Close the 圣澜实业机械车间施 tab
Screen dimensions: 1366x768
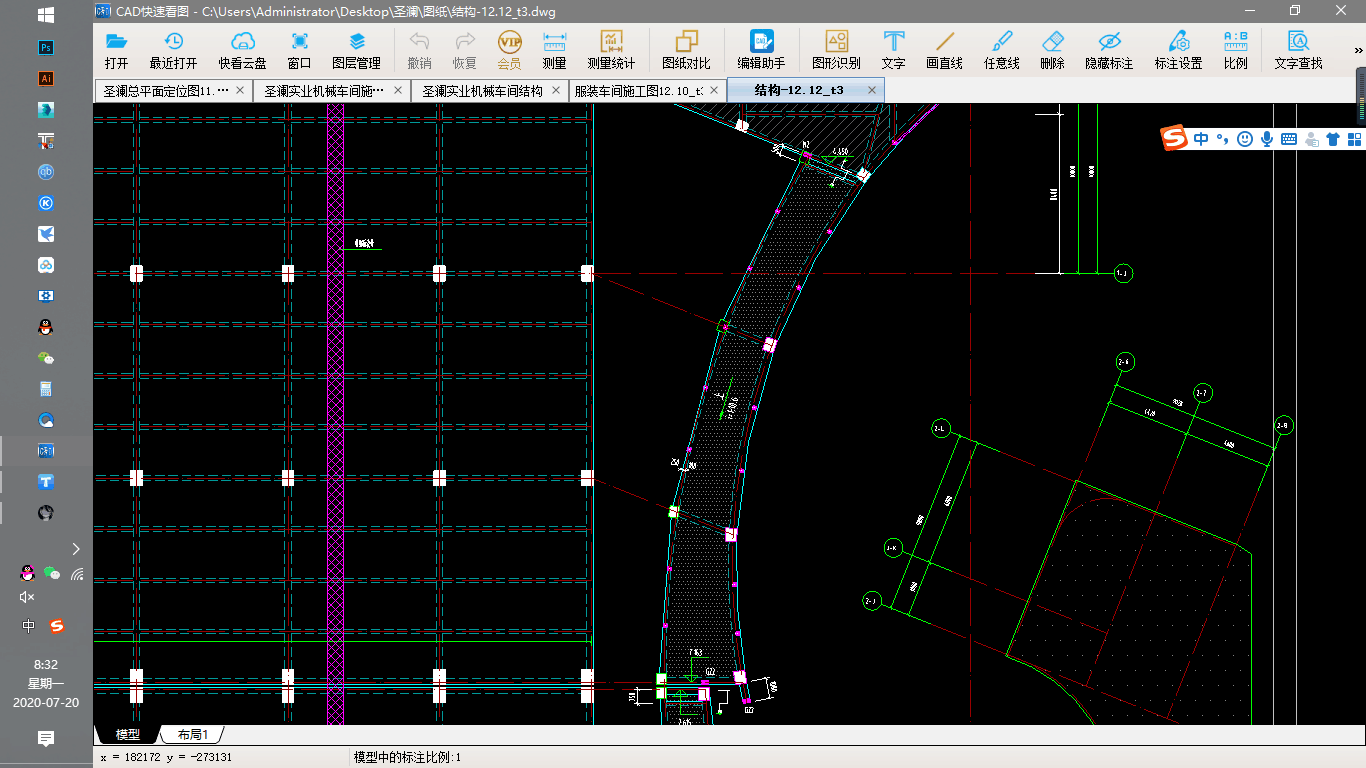(397, 90)
